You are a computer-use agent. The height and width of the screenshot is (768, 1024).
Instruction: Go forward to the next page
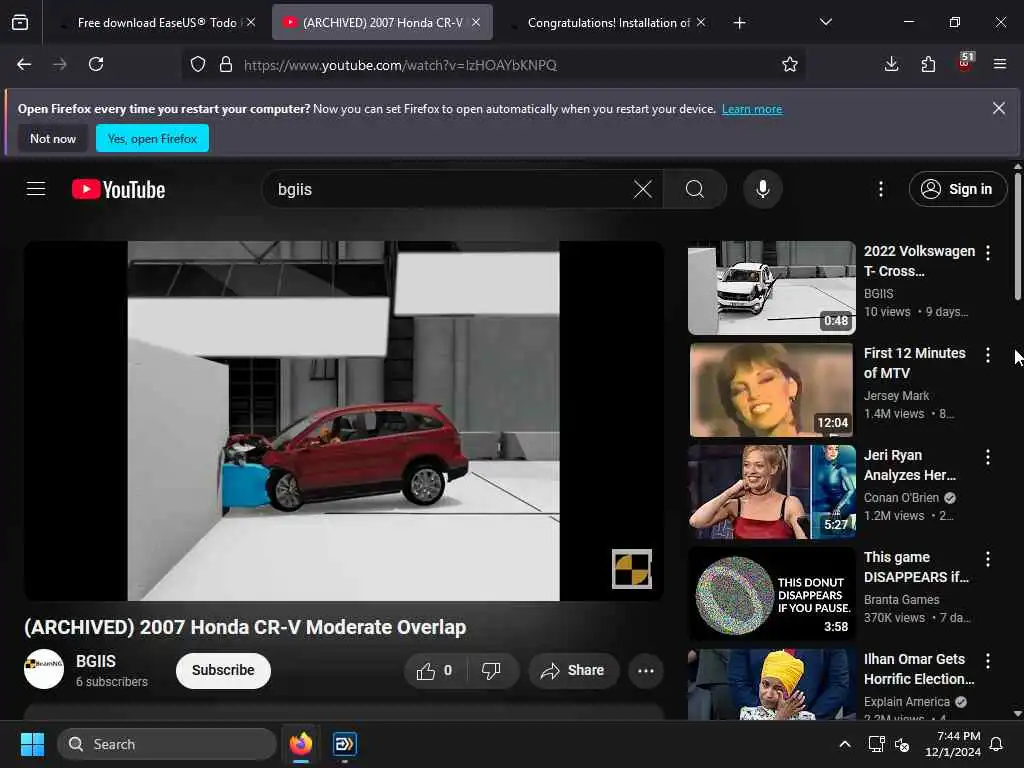coord(60,64)
